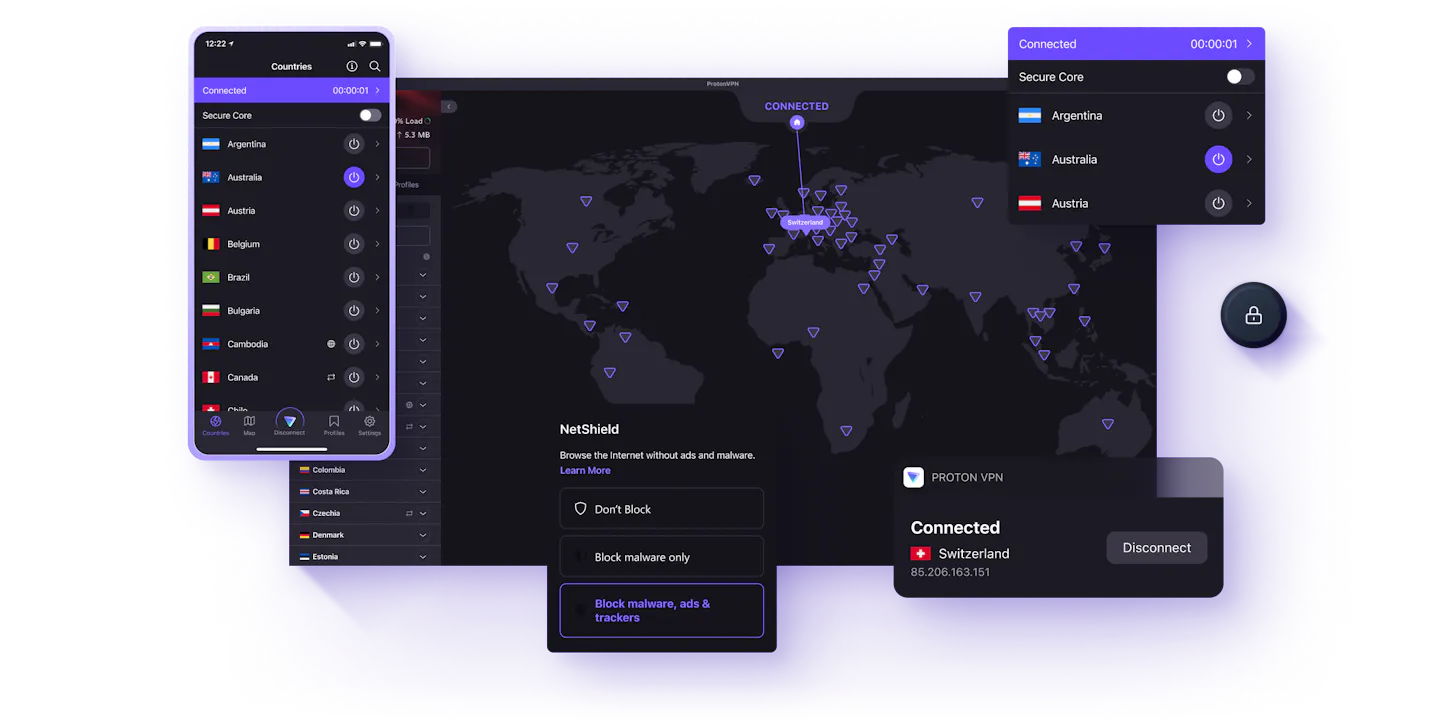The width and height of the screenshot is (1446, 723).
Task: Click the purple Australia power icon in top-right panel
Action: [1218, 159]
